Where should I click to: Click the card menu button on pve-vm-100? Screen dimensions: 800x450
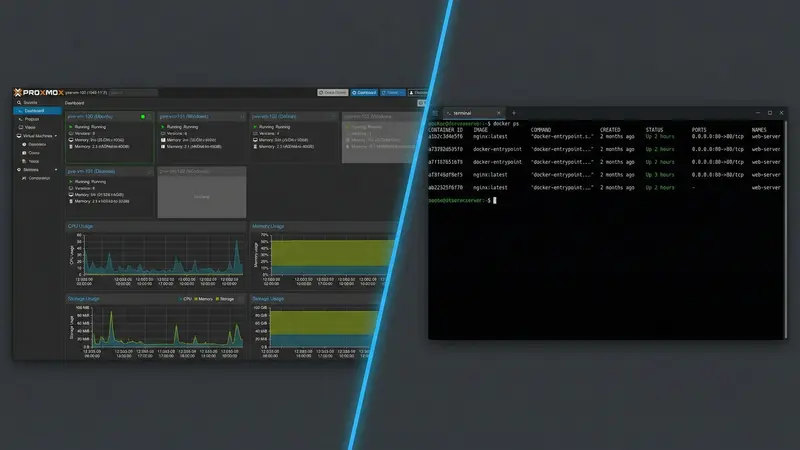pyautogui.click(x=149, y=117)
